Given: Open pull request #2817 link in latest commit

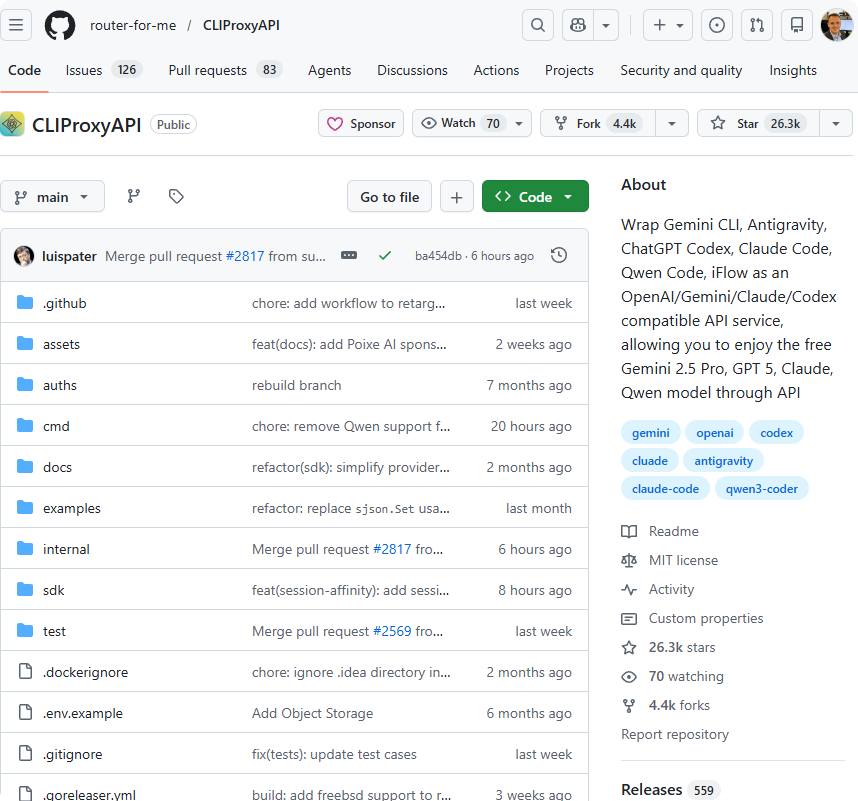Looking at the screenshot, I should 245,256.
